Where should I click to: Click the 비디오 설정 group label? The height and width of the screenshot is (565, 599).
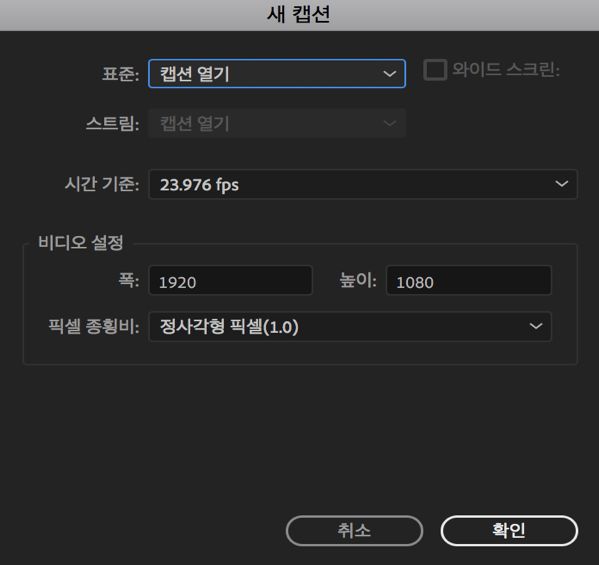(81, 242)
